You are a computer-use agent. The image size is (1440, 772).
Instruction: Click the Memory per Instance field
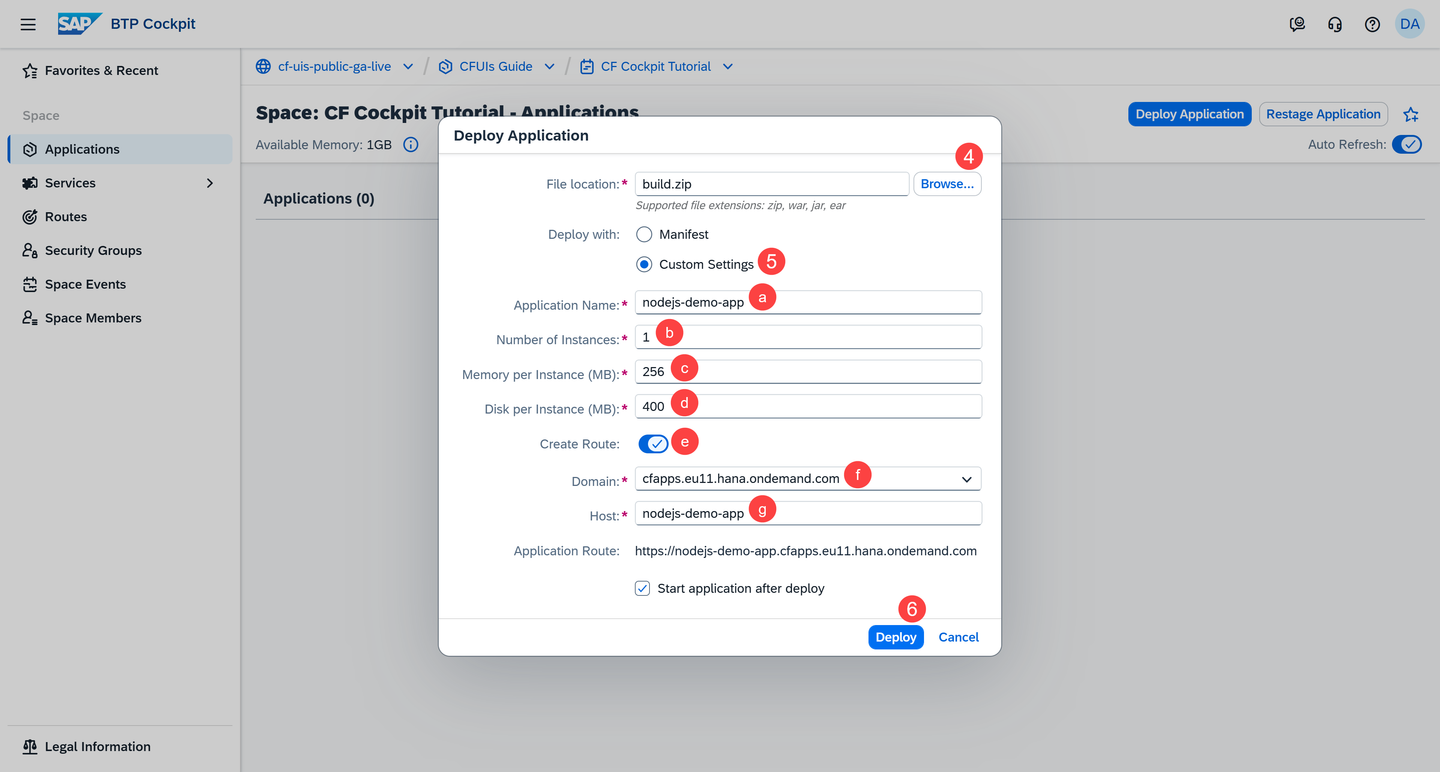[x=808, y=371]
